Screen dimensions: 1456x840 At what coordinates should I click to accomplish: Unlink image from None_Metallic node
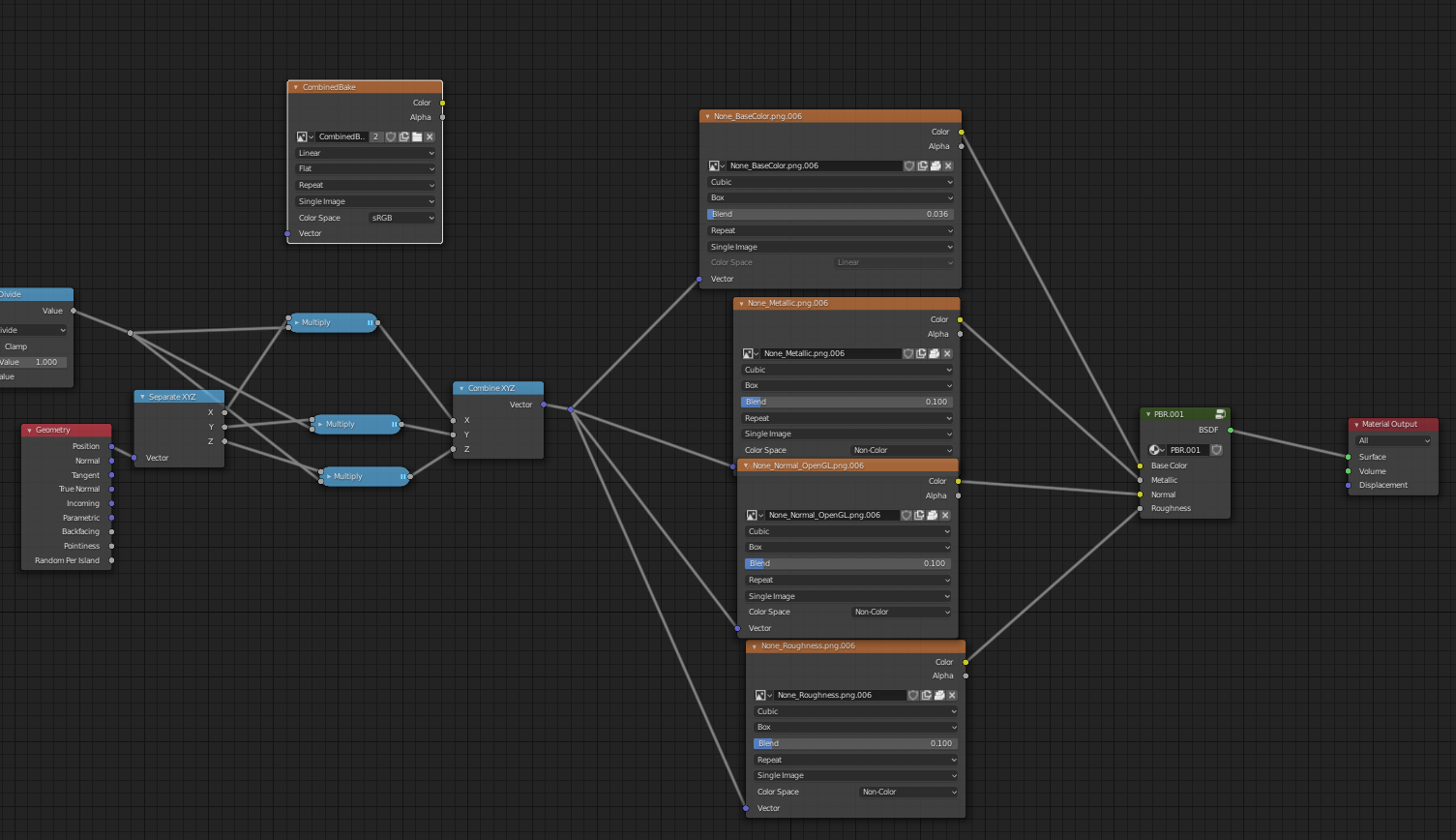[947, 353]
